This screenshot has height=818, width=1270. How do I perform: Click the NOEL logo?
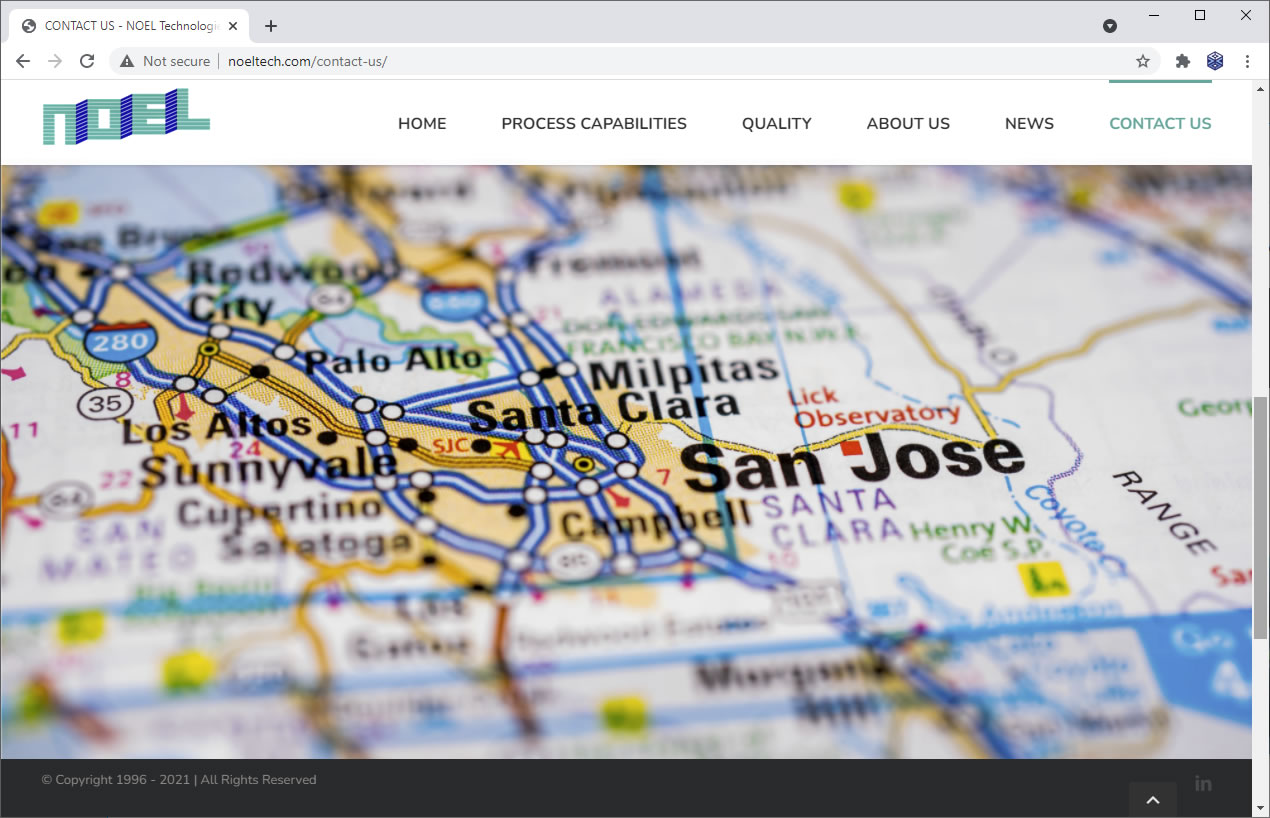[x=126, y=117]
